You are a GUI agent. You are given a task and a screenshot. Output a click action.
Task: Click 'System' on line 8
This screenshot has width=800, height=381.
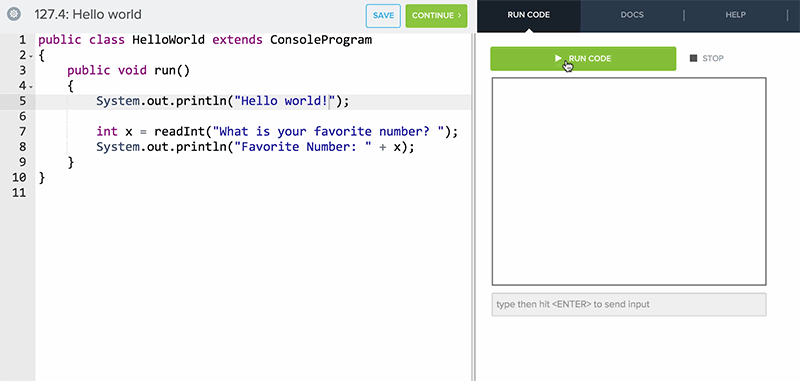(118, 147)
